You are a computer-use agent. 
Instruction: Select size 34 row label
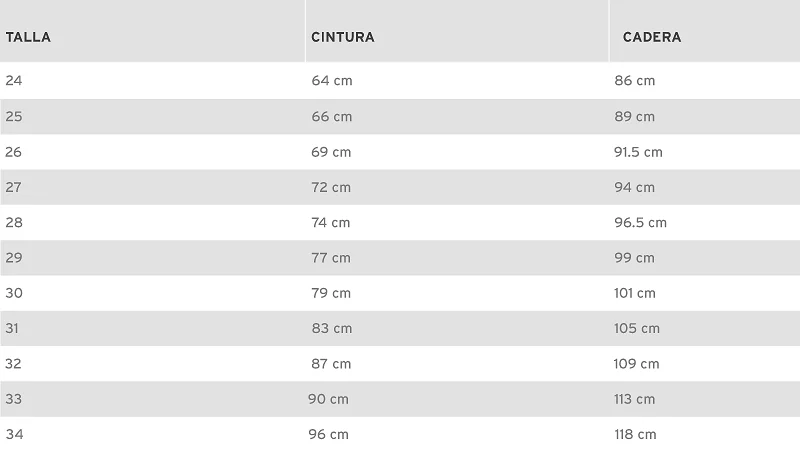[x=14, y=434]
